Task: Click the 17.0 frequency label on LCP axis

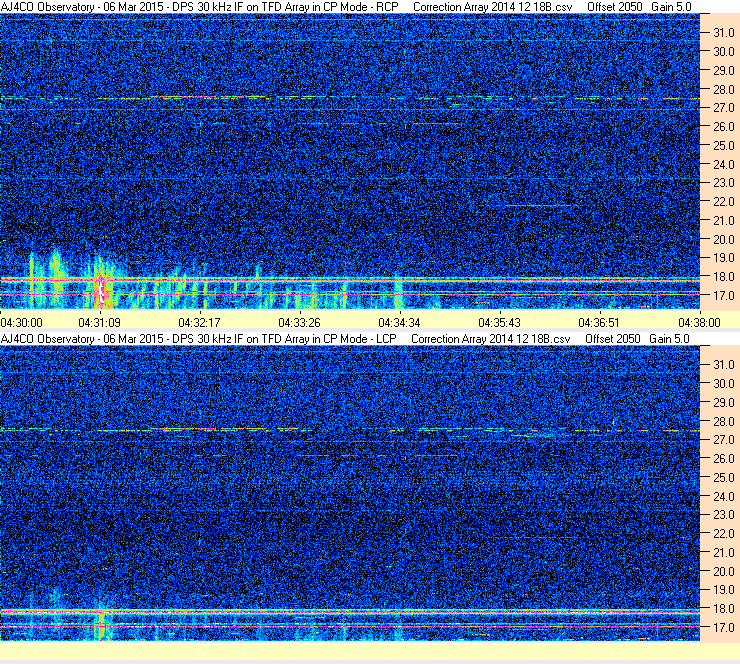Action: click(x=723, y=628)
